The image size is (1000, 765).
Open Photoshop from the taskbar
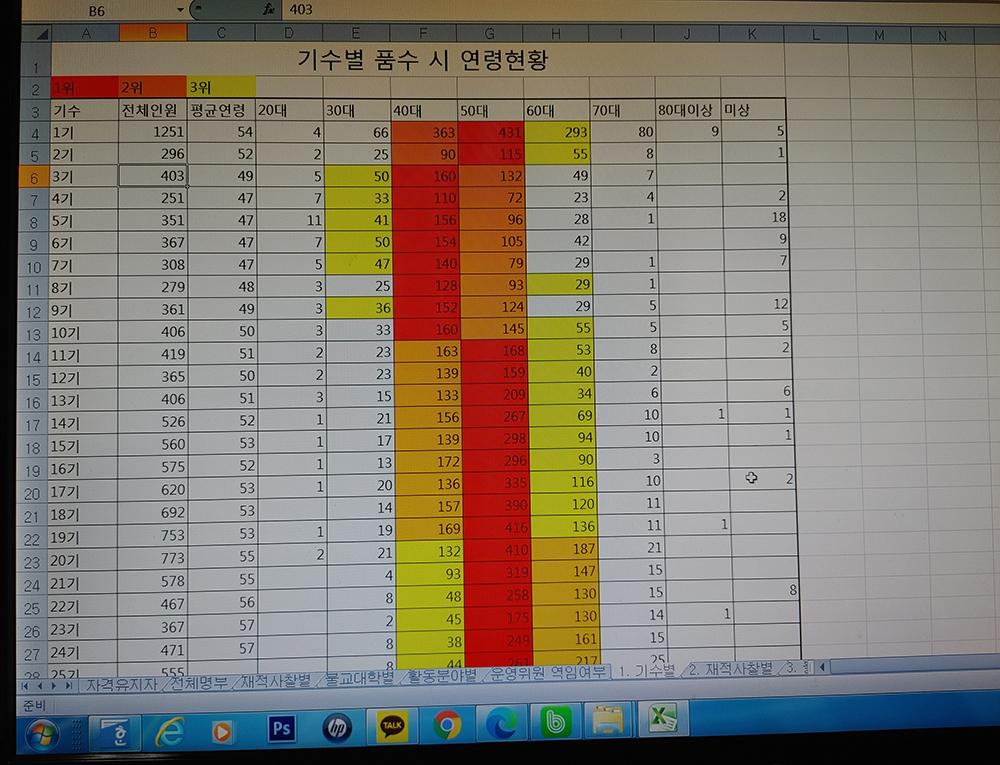tap(283, 729)
